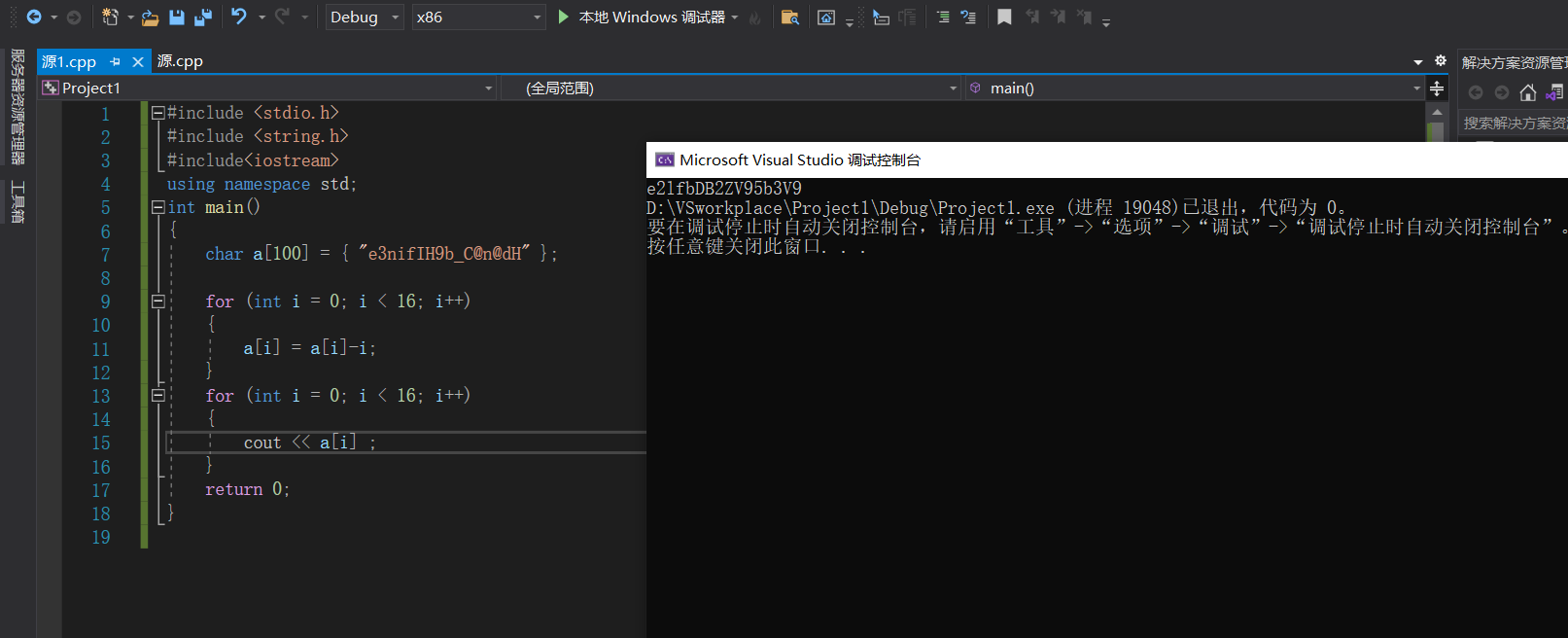Expand the main() member dropdown

click(x=1415, y=89)
